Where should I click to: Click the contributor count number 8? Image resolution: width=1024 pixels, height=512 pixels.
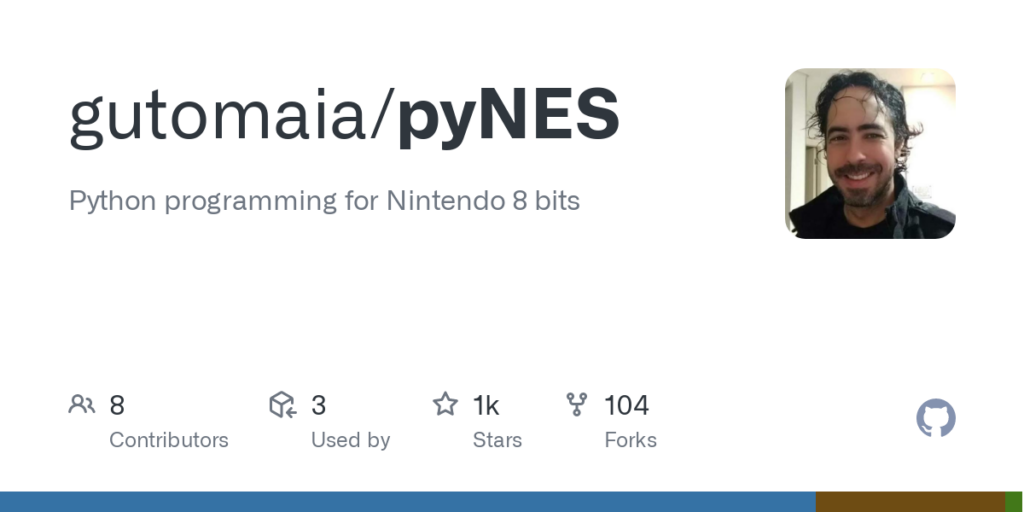coord(117,405)
